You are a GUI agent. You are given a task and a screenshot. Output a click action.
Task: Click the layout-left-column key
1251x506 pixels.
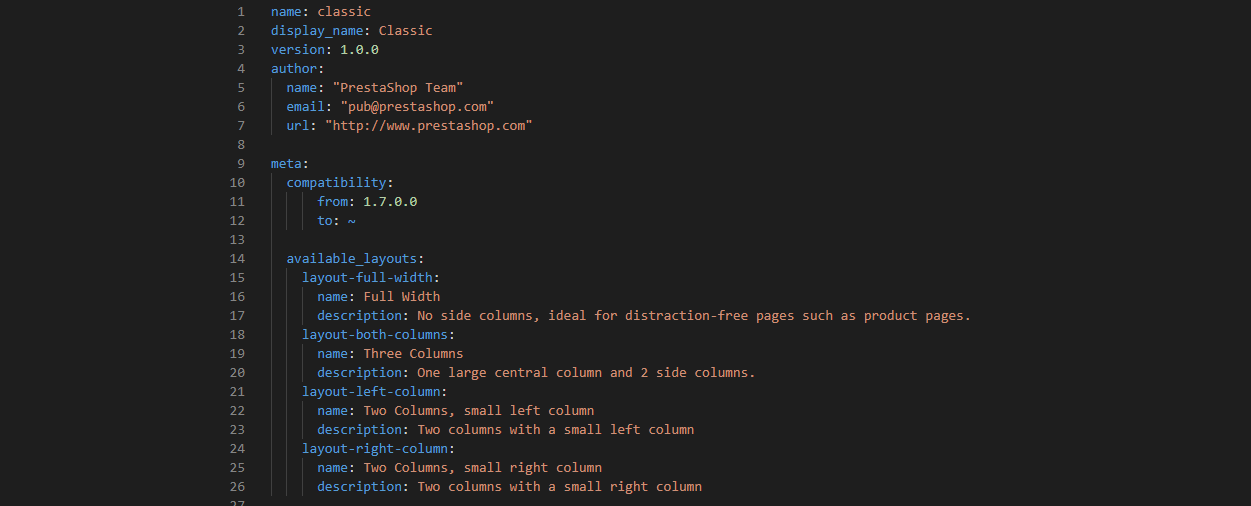coord(371,392)
